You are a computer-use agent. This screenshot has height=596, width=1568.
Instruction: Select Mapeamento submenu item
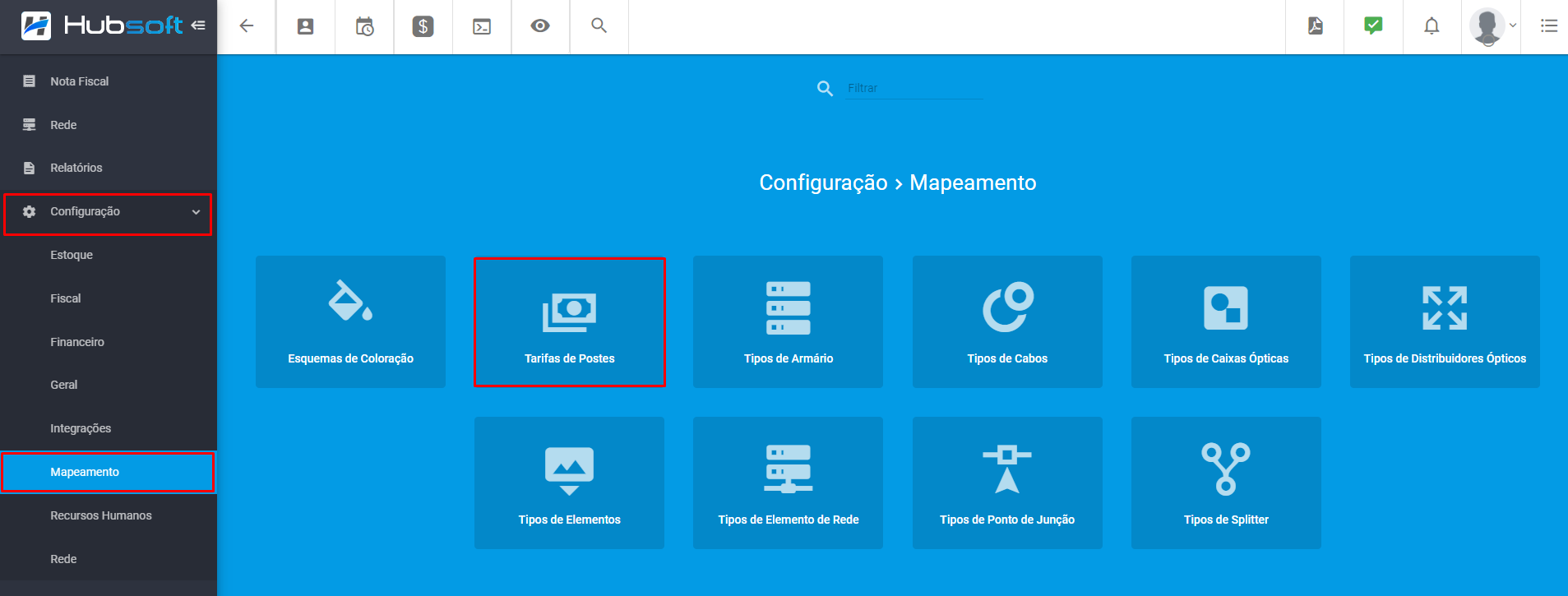point(109,472)
